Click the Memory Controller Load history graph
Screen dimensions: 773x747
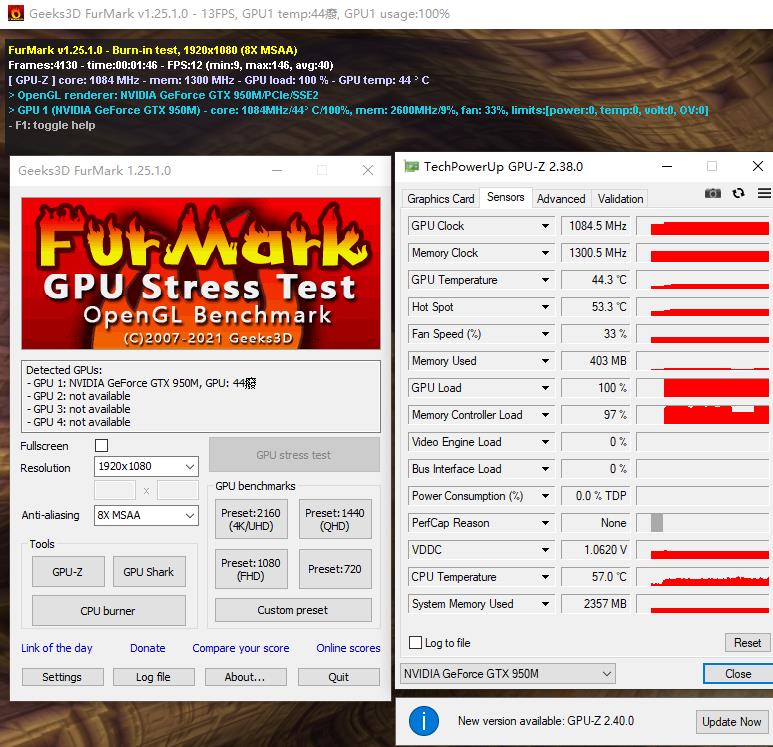coord(705,415)
